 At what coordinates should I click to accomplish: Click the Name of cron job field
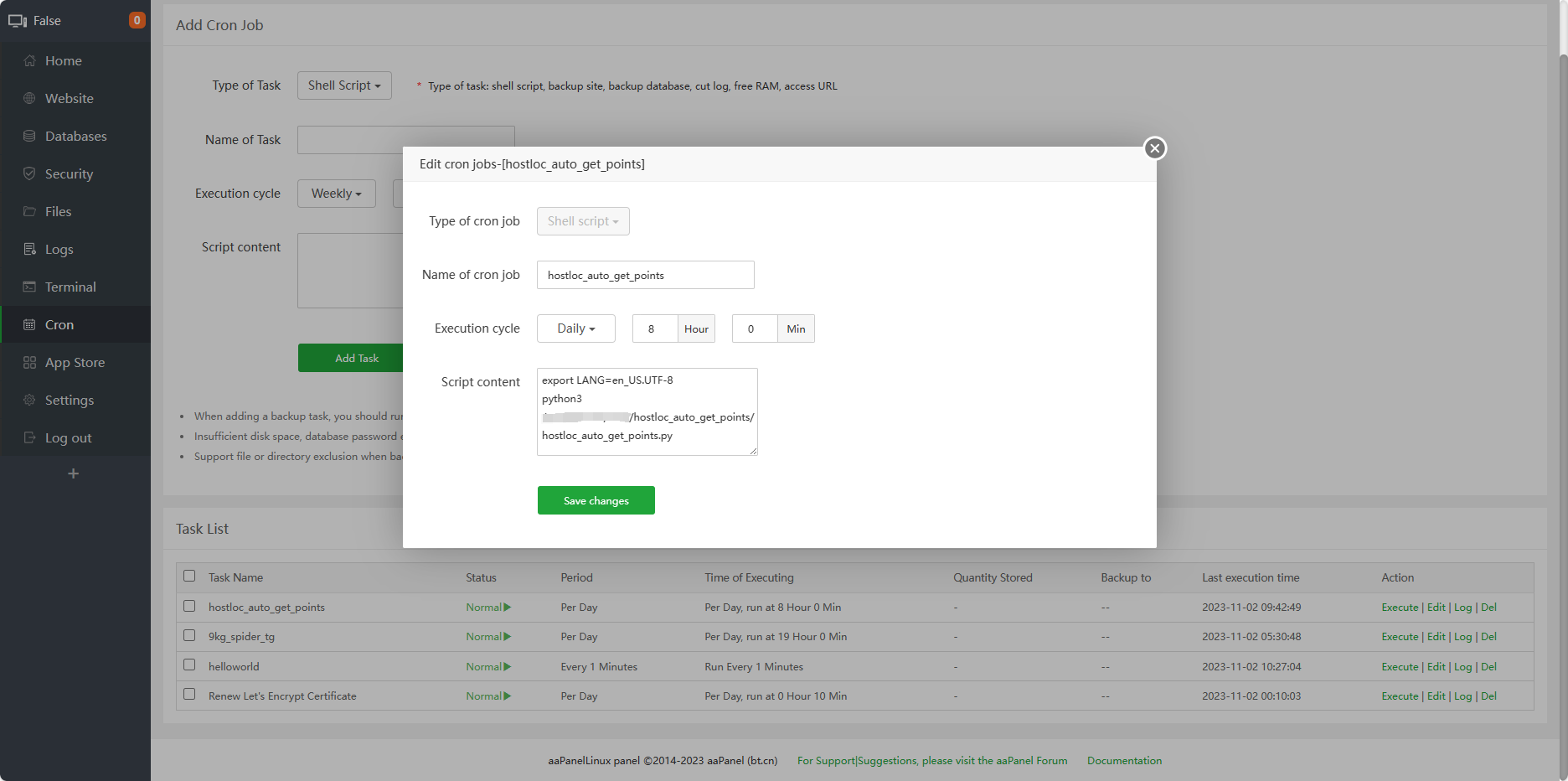pos(645,275)
